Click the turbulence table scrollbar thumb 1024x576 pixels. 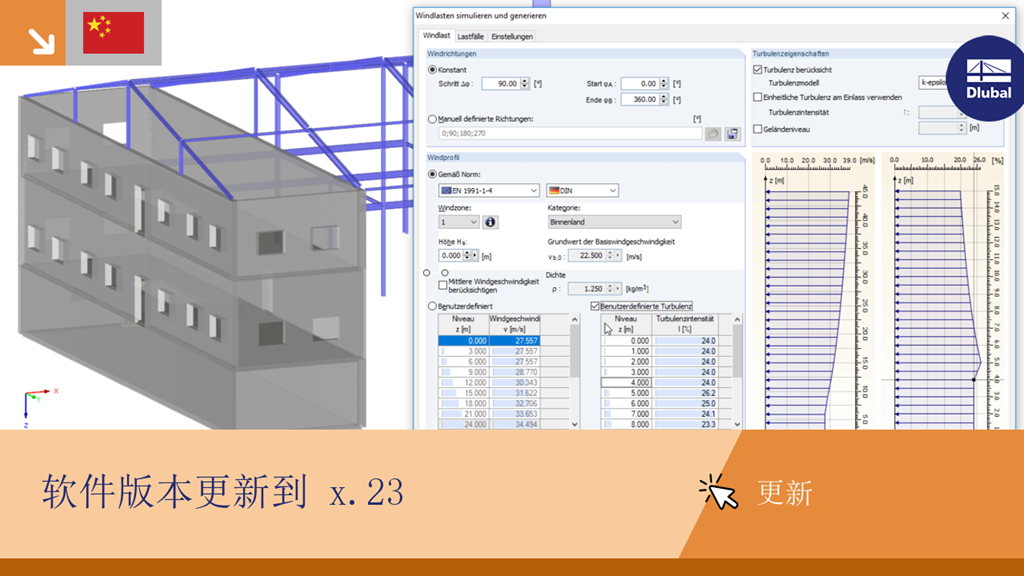pyautogui.click(x=737, y=351)
